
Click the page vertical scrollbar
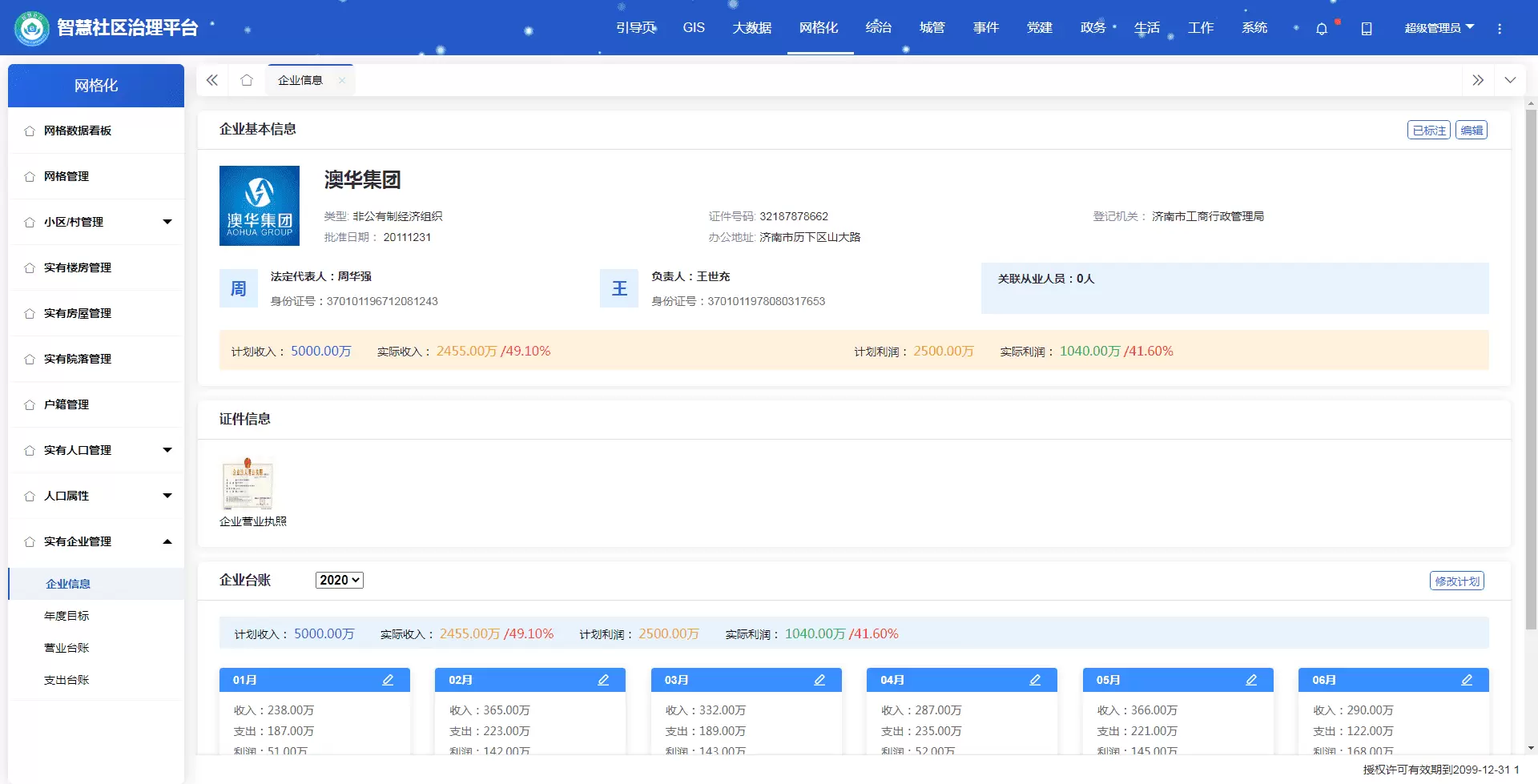(1531, 368)
